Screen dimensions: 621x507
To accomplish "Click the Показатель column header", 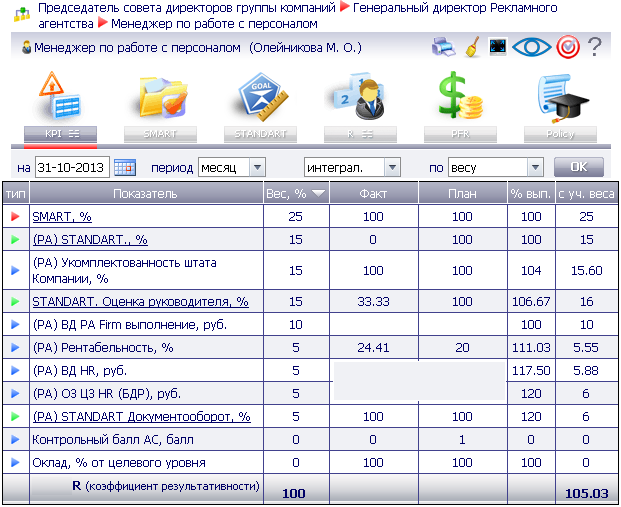I will 146,193.
